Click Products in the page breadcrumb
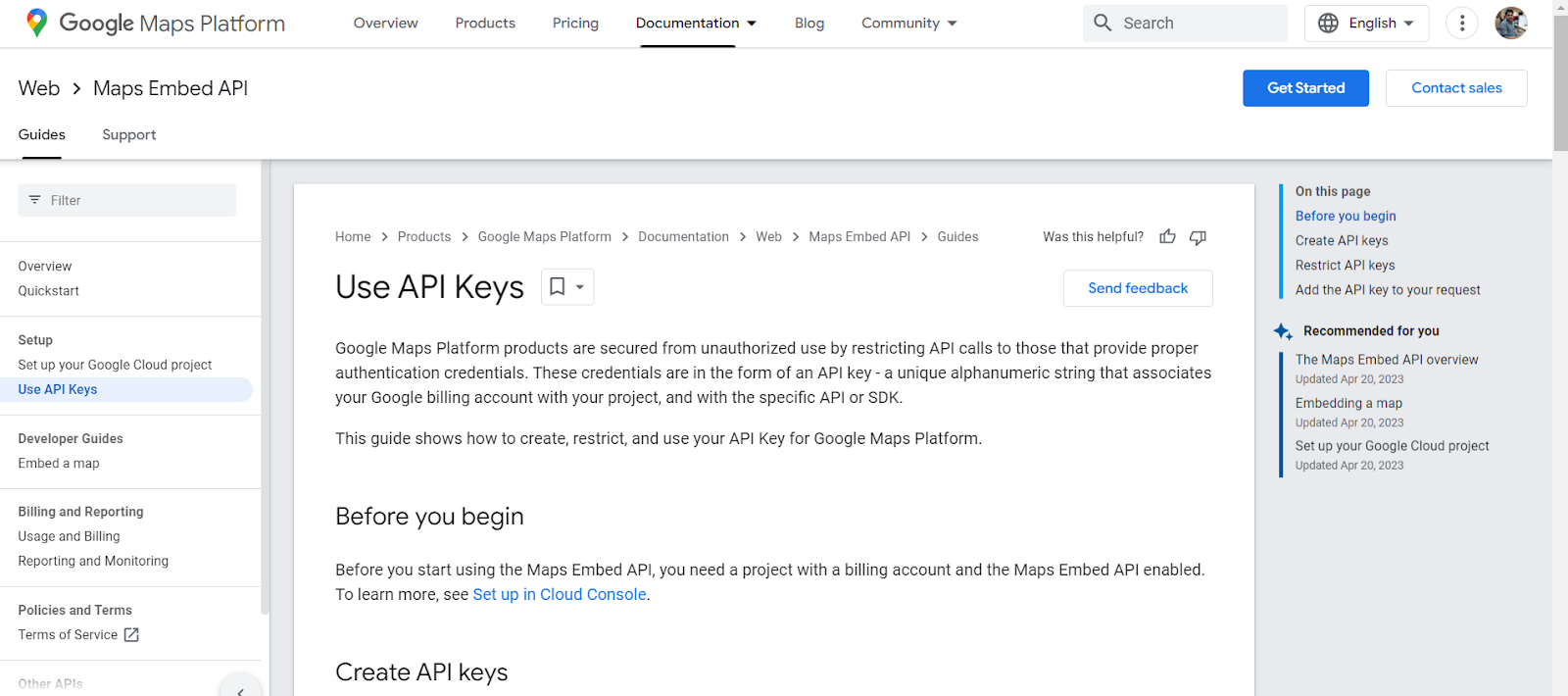Viewport: 1568px width, 696px height. (x=424, y=236)
